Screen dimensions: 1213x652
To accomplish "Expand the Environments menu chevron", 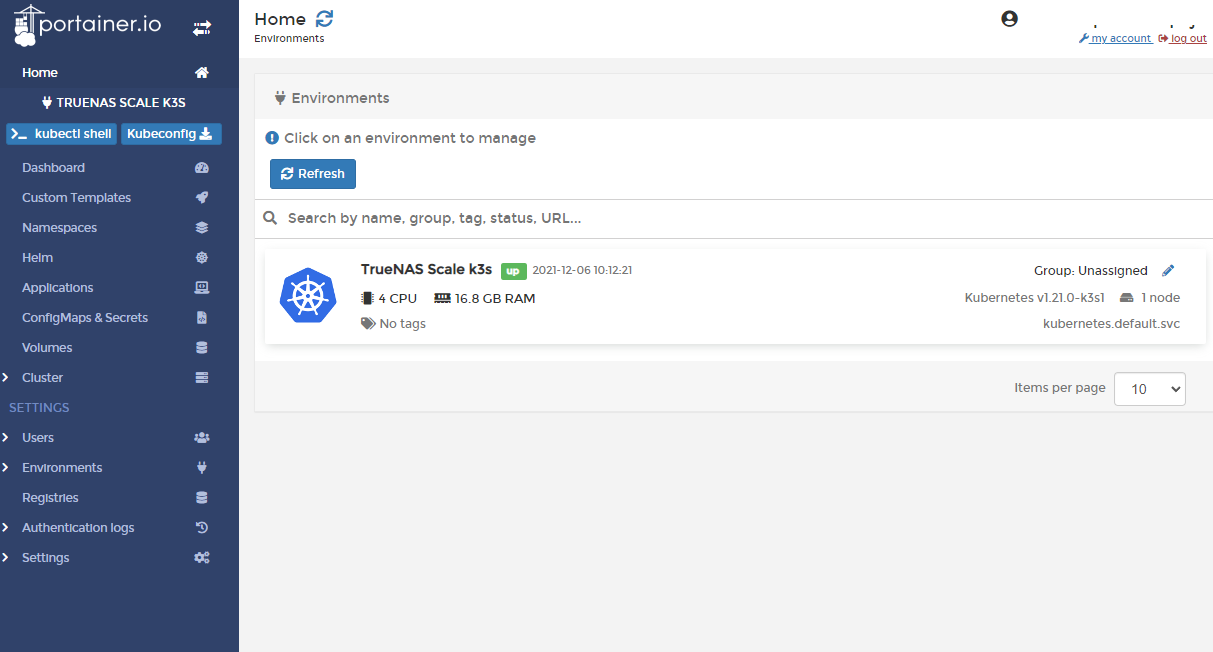I will tap(6, 468).
